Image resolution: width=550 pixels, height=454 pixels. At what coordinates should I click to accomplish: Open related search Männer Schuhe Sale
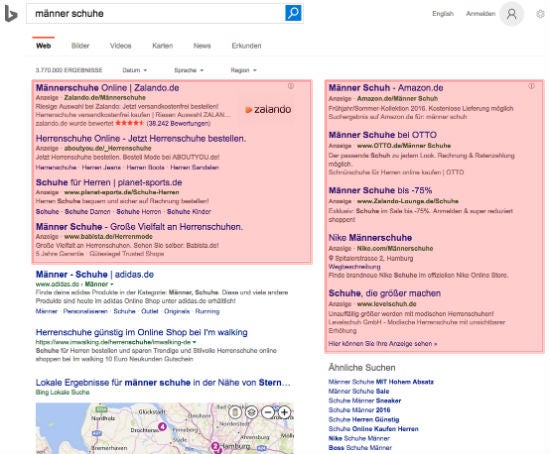359,391
